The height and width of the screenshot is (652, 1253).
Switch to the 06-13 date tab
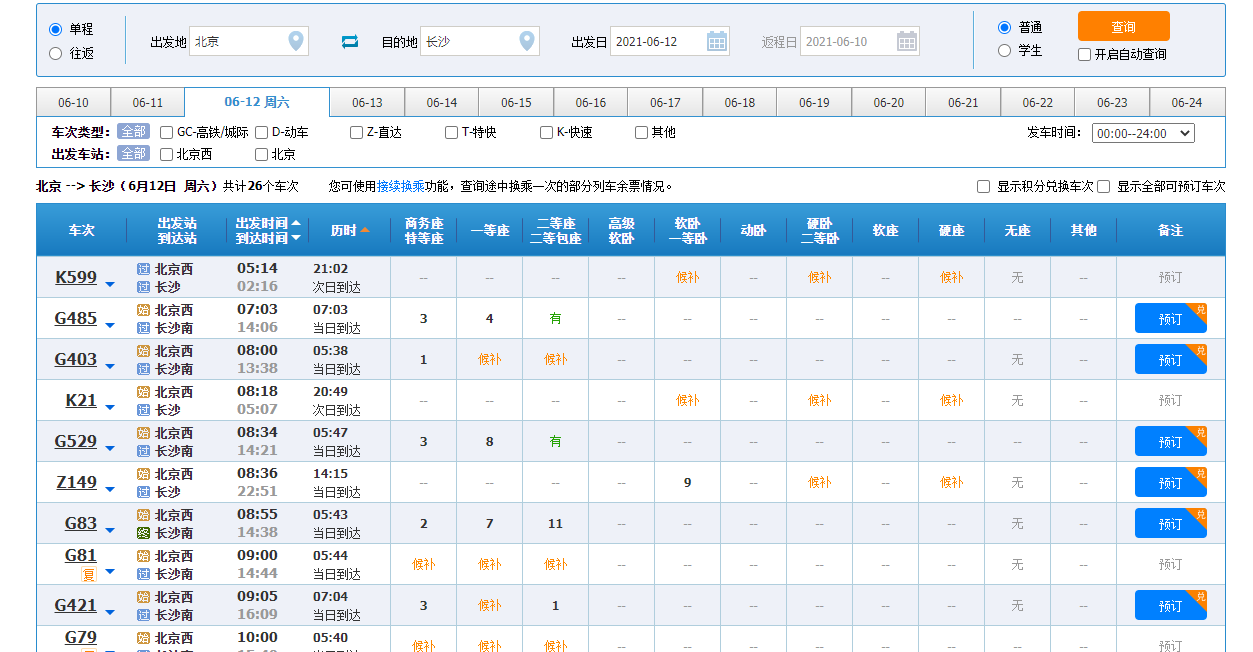pyautogui.click(x=367, y=103)
